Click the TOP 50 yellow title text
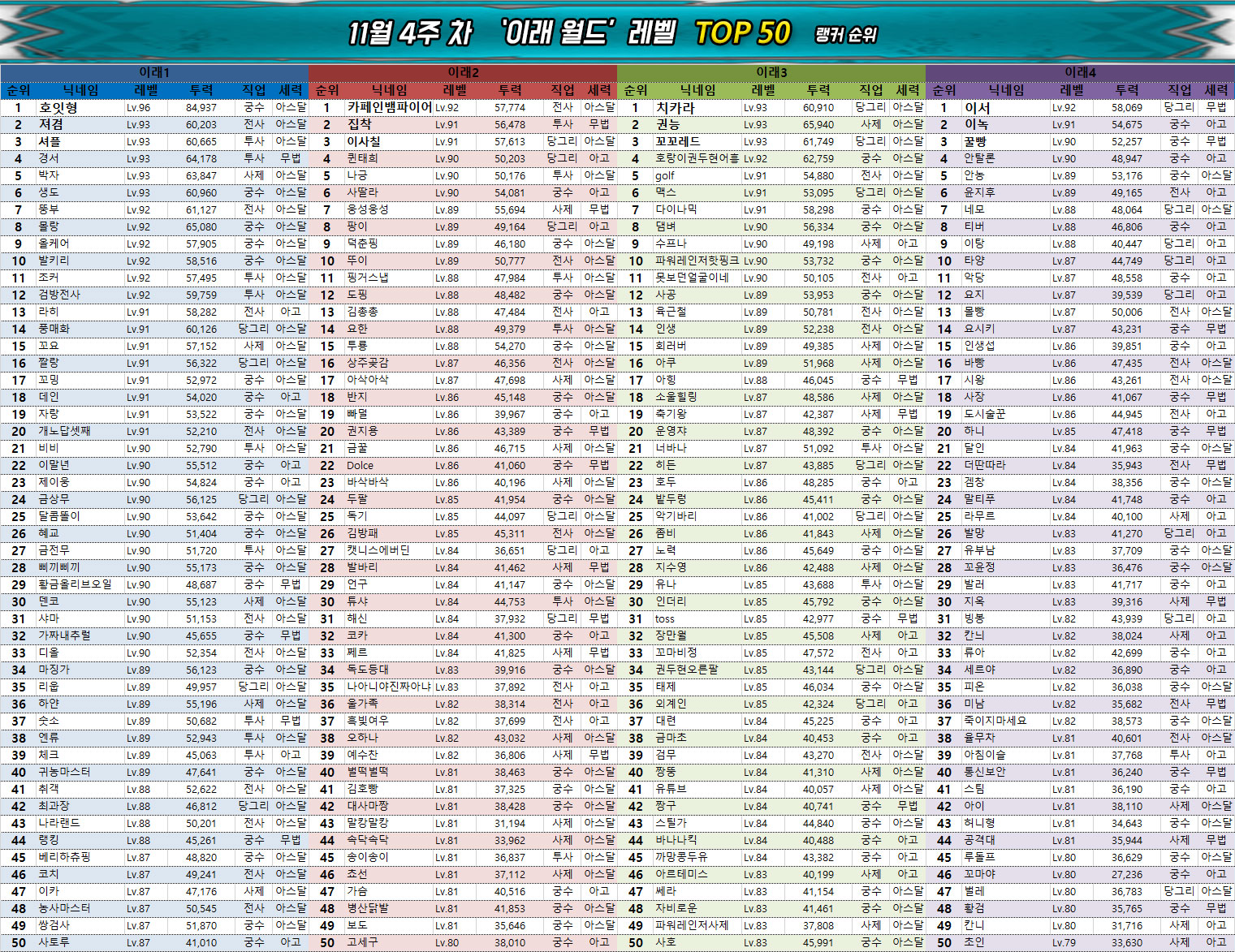The width and height of the screenshot is (1235, 952). (742, 33)
